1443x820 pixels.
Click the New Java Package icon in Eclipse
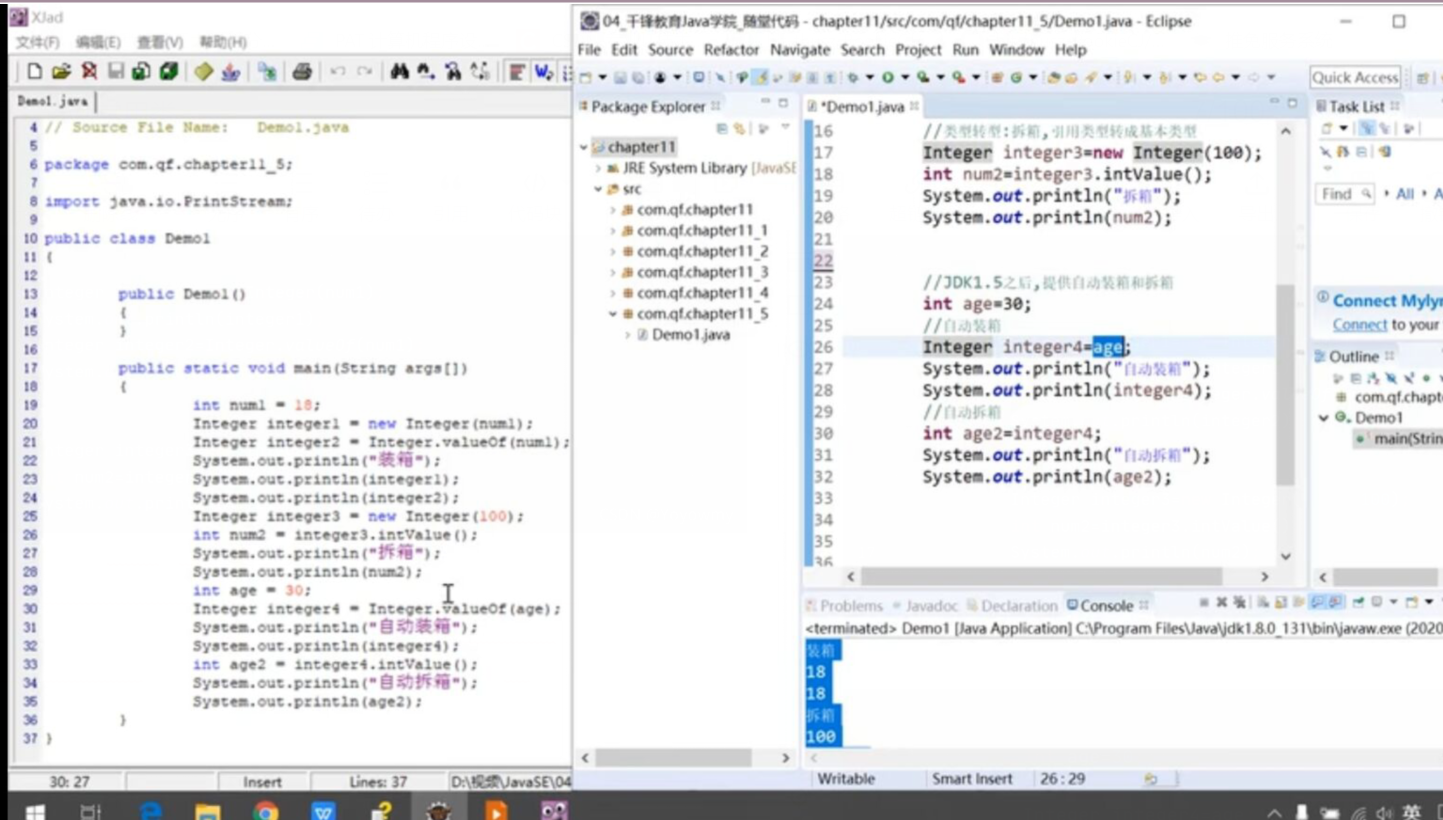(x=997, y=77)
